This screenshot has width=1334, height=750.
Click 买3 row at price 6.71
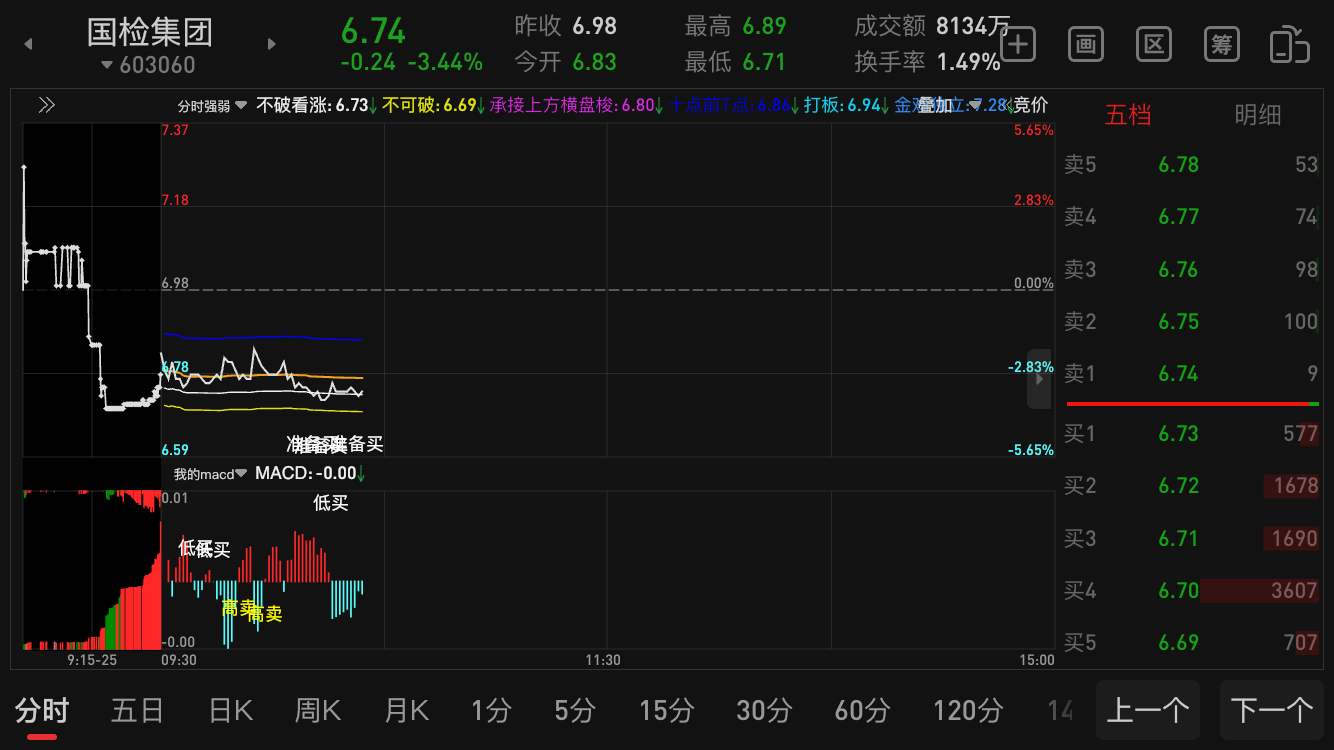[x=1192, y=539]
